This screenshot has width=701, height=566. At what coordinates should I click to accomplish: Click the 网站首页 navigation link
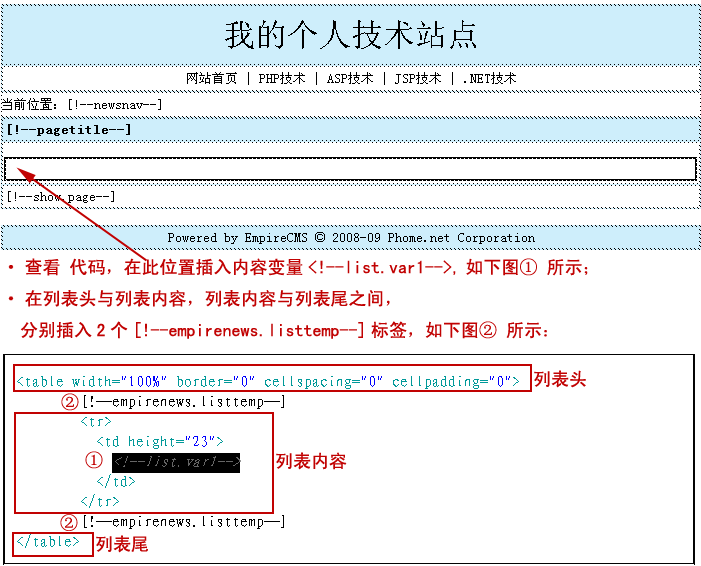click(211, 78)
